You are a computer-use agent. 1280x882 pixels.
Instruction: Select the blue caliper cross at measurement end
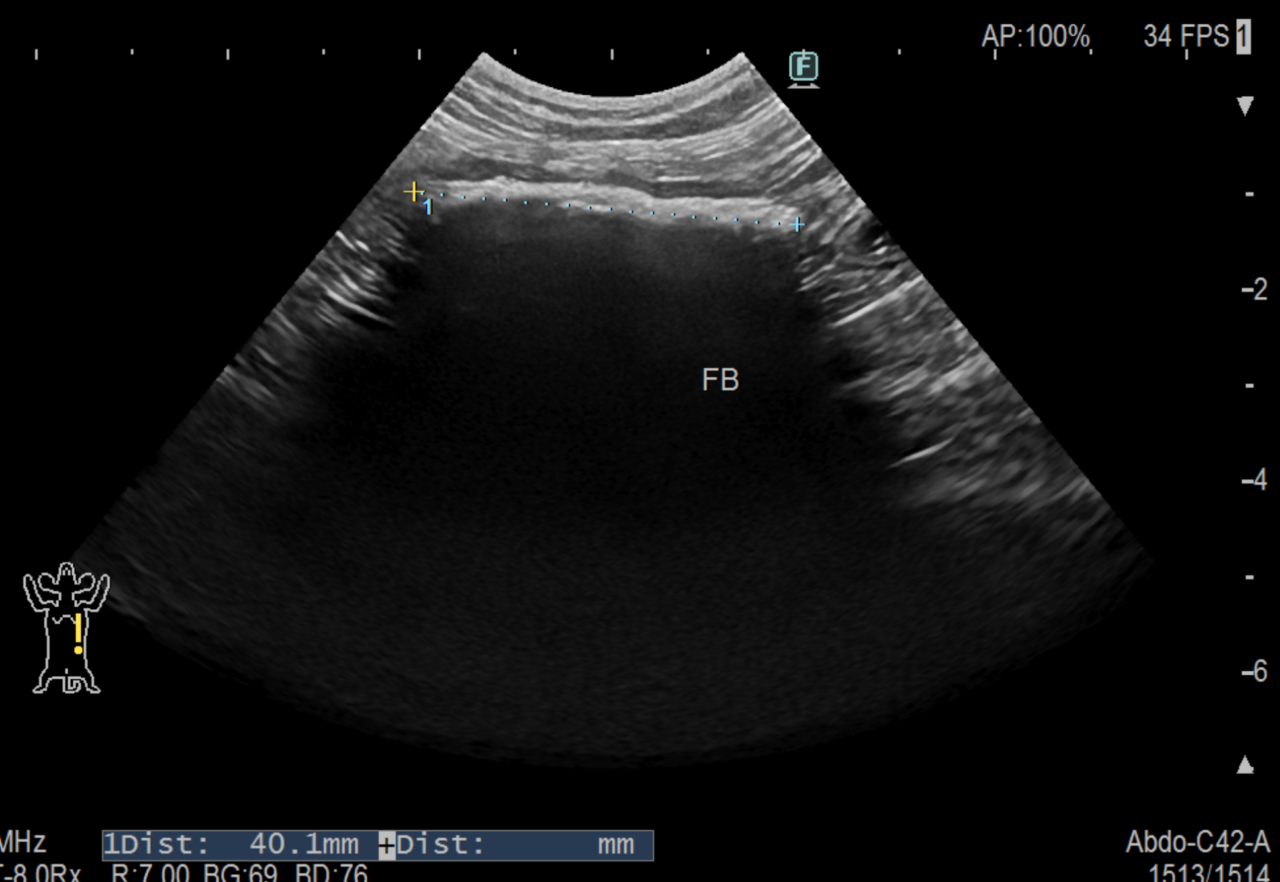pos(797,224)
